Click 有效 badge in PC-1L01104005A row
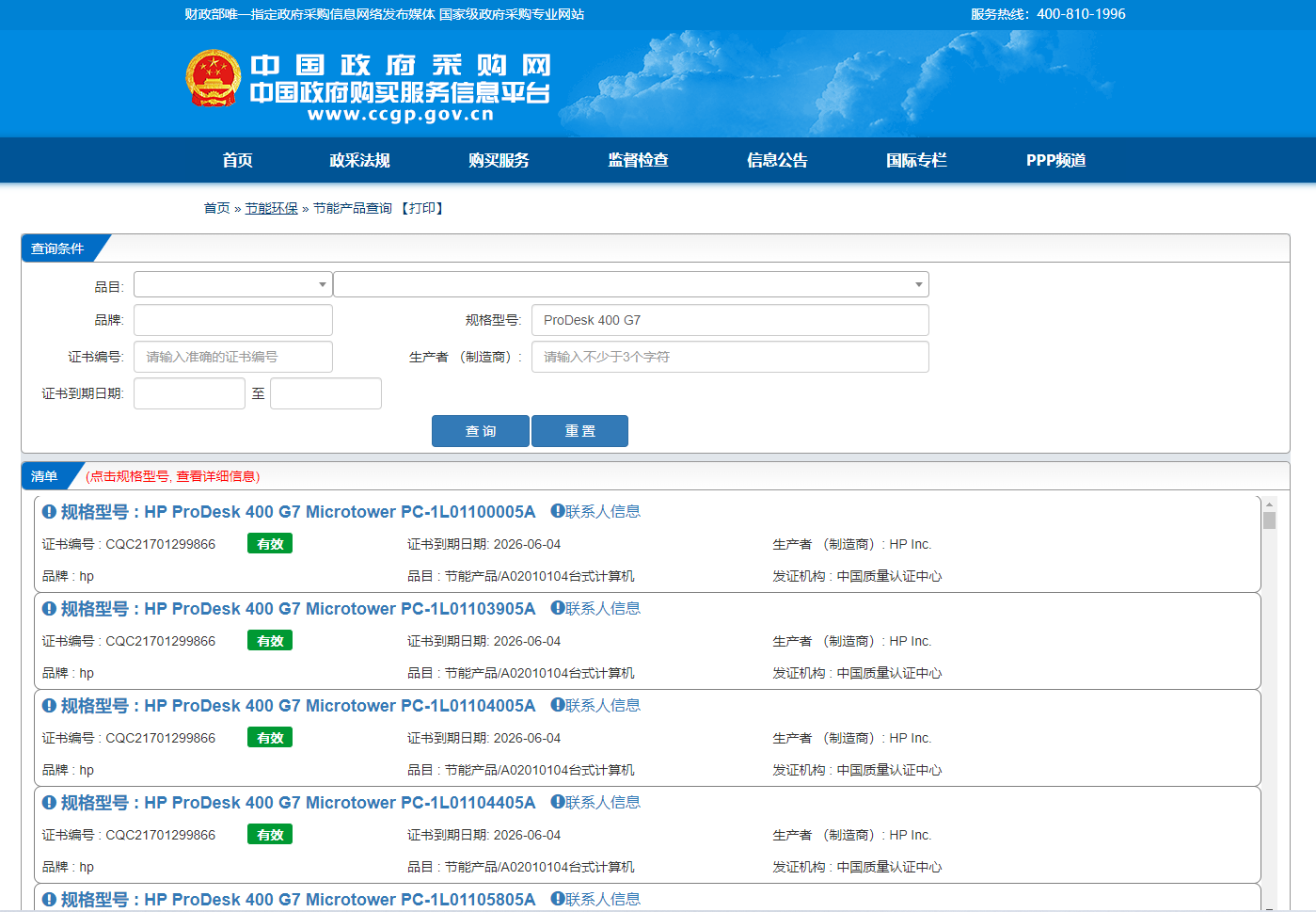 (270, 738)
